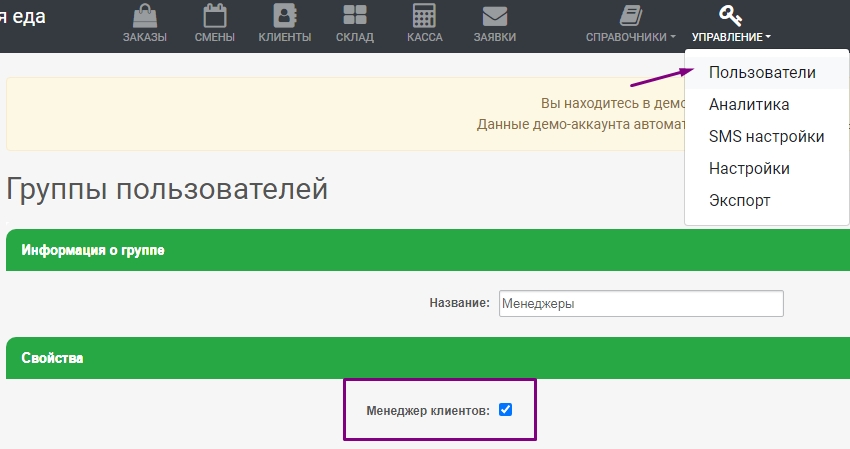Click Экспорт in the Управление menu

(739, 200)
